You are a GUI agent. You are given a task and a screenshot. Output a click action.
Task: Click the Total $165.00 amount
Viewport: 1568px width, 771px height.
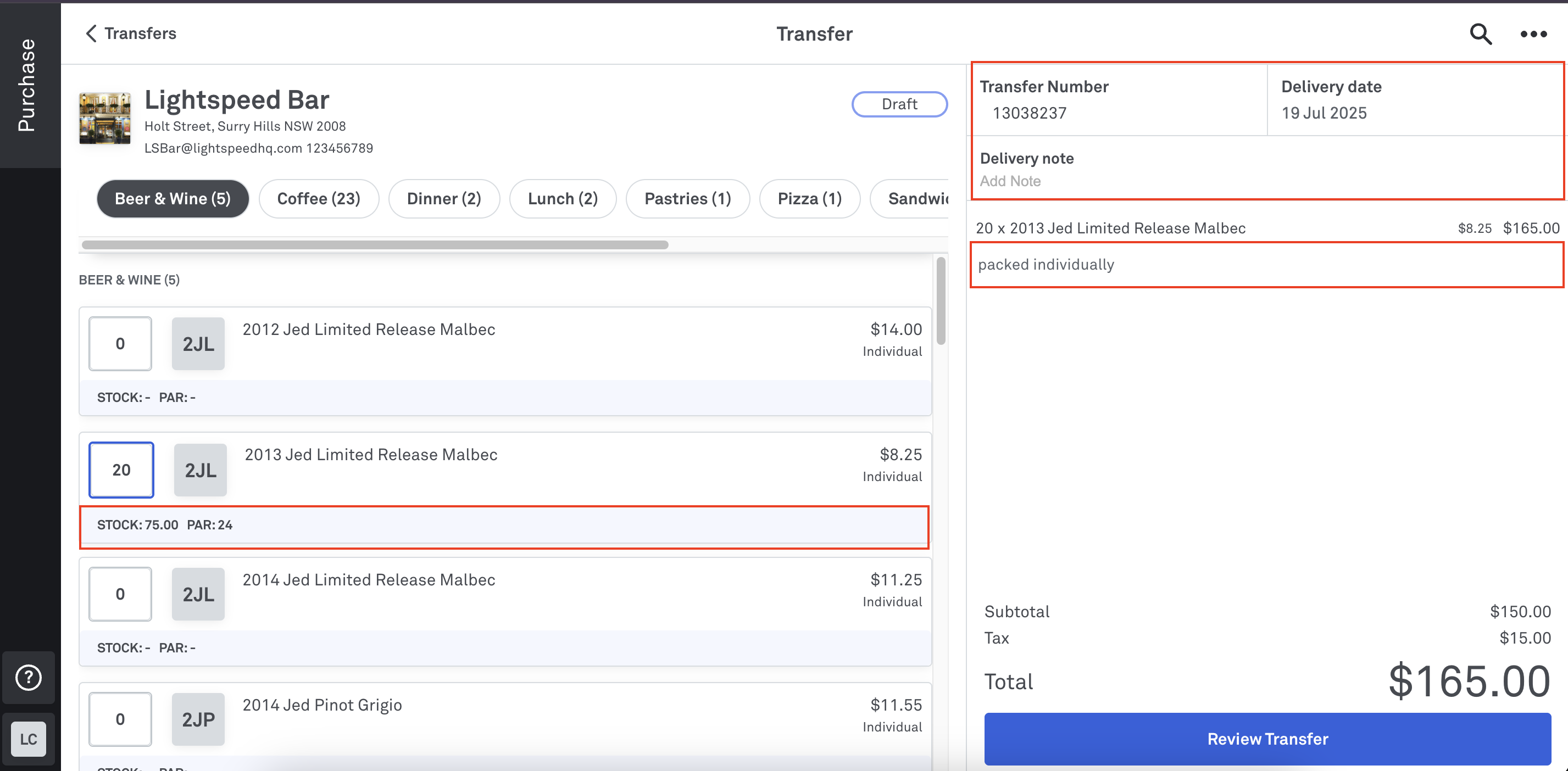[1470, 681]
